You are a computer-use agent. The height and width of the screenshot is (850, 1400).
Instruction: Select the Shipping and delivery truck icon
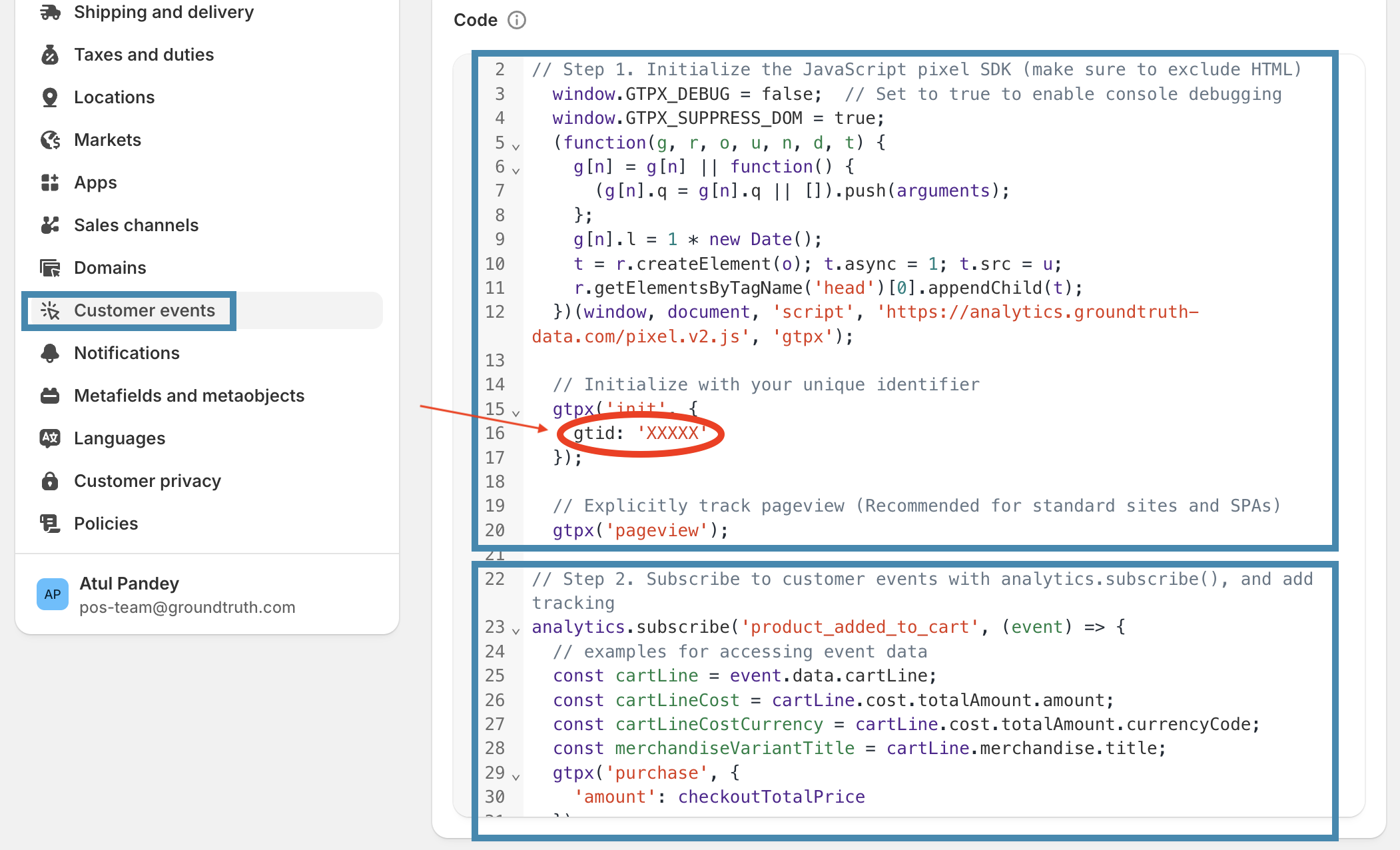(50, 11)
